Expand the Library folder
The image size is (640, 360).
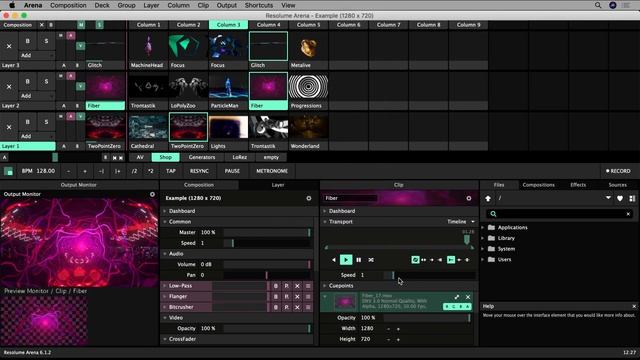point(483,238)
